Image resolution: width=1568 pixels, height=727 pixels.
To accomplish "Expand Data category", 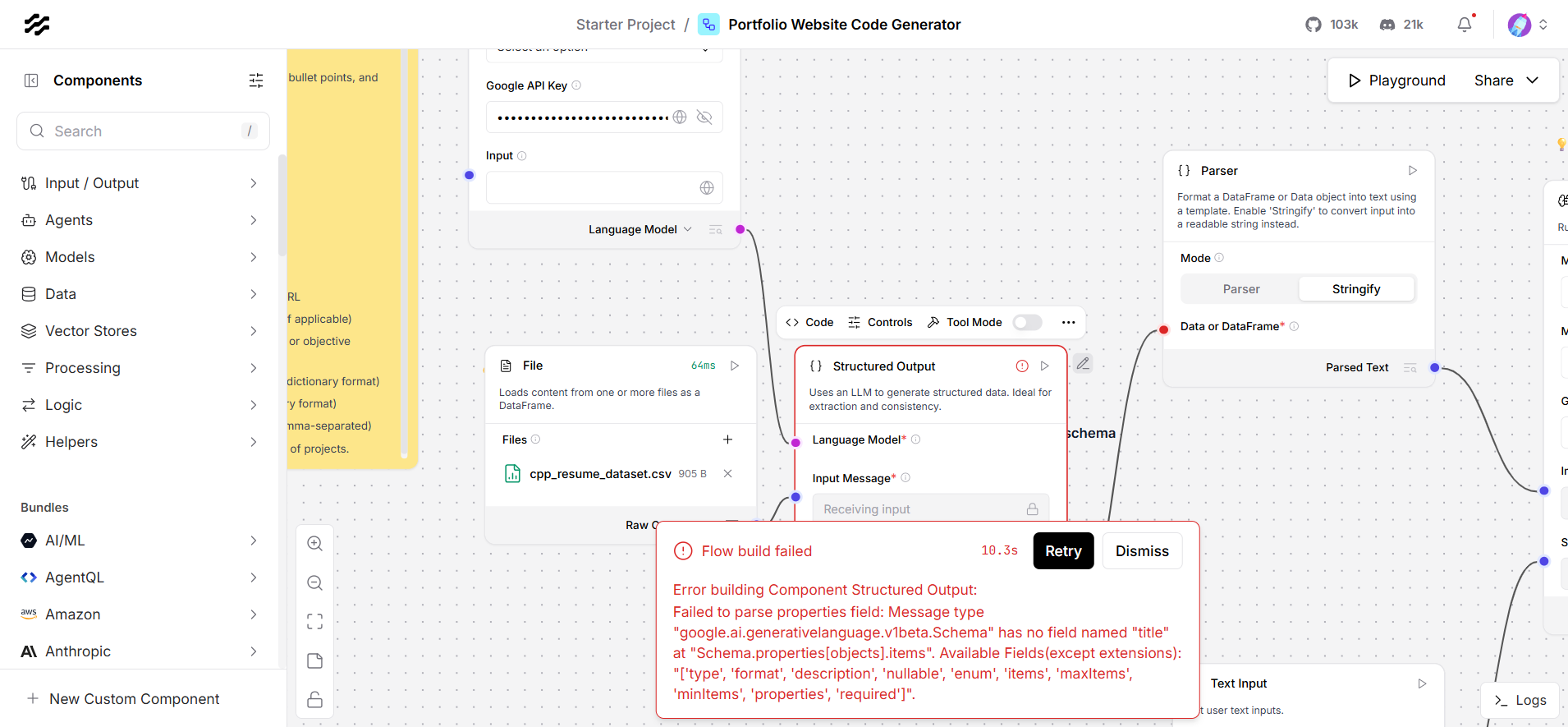I will (140, 294).
